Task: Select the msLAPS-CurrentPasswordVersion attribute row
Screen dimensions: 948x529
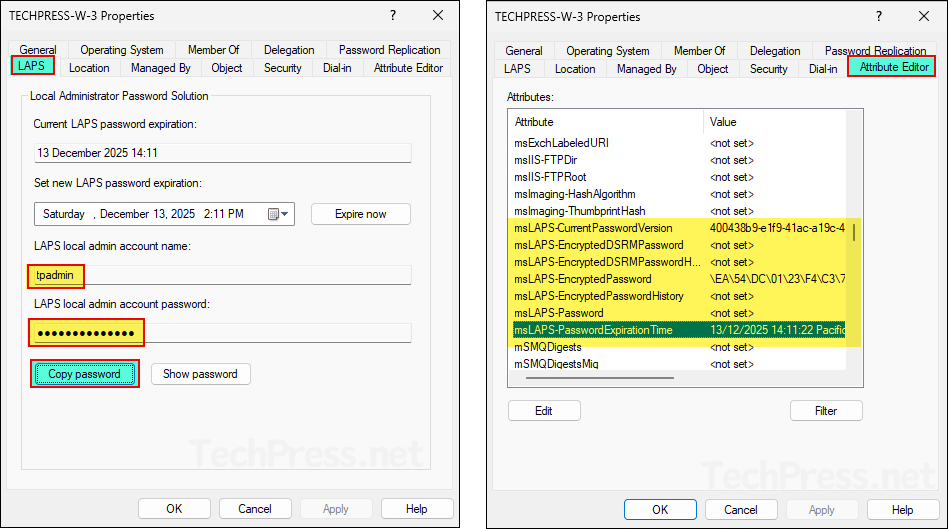Action: click(x=679, y=228)
